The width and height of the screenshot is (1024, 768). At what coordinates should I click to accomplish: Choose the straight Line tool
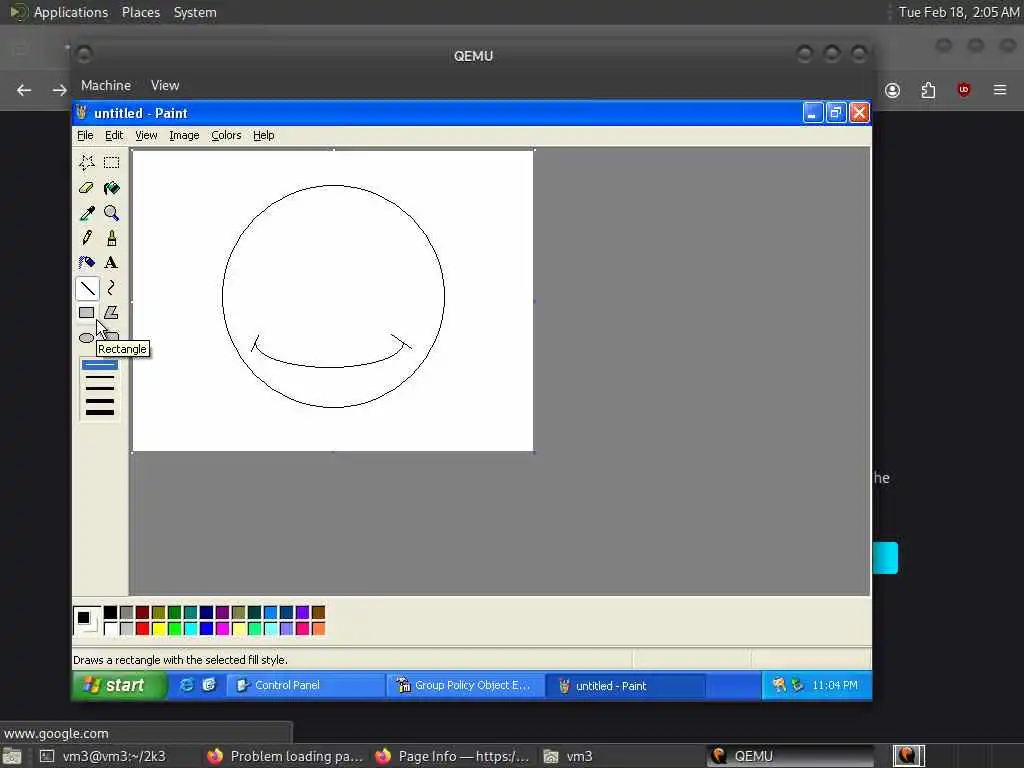click(87, 287)
